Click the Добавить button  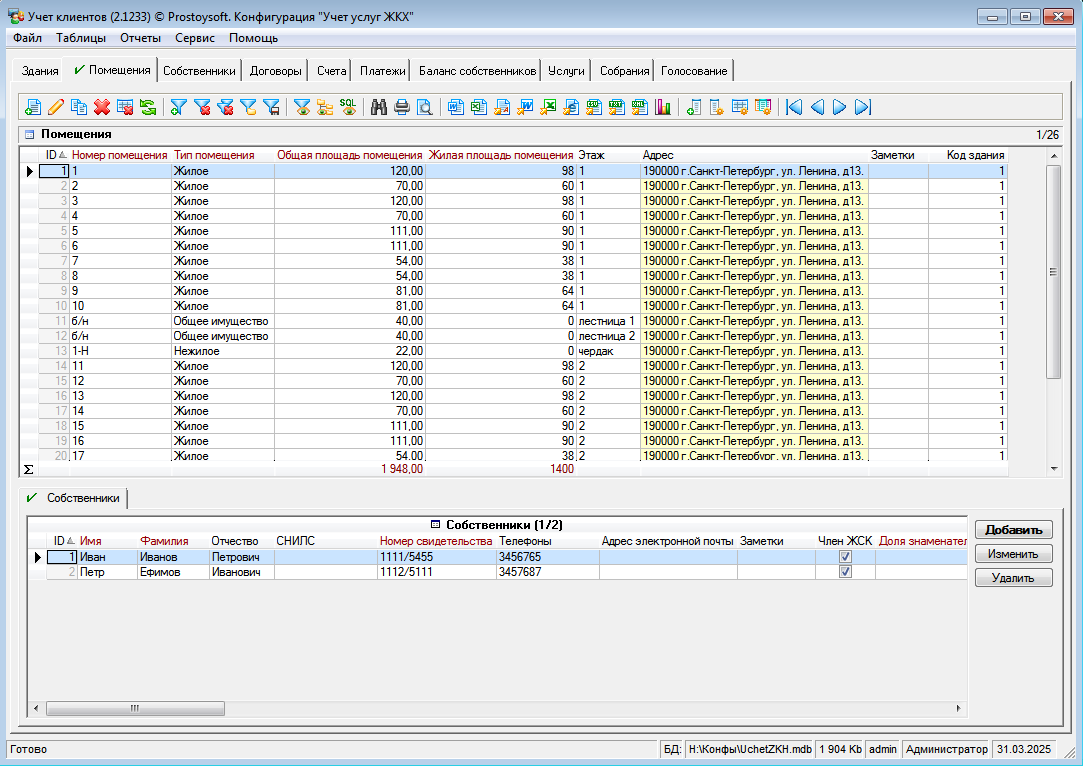pos(1013,530)
